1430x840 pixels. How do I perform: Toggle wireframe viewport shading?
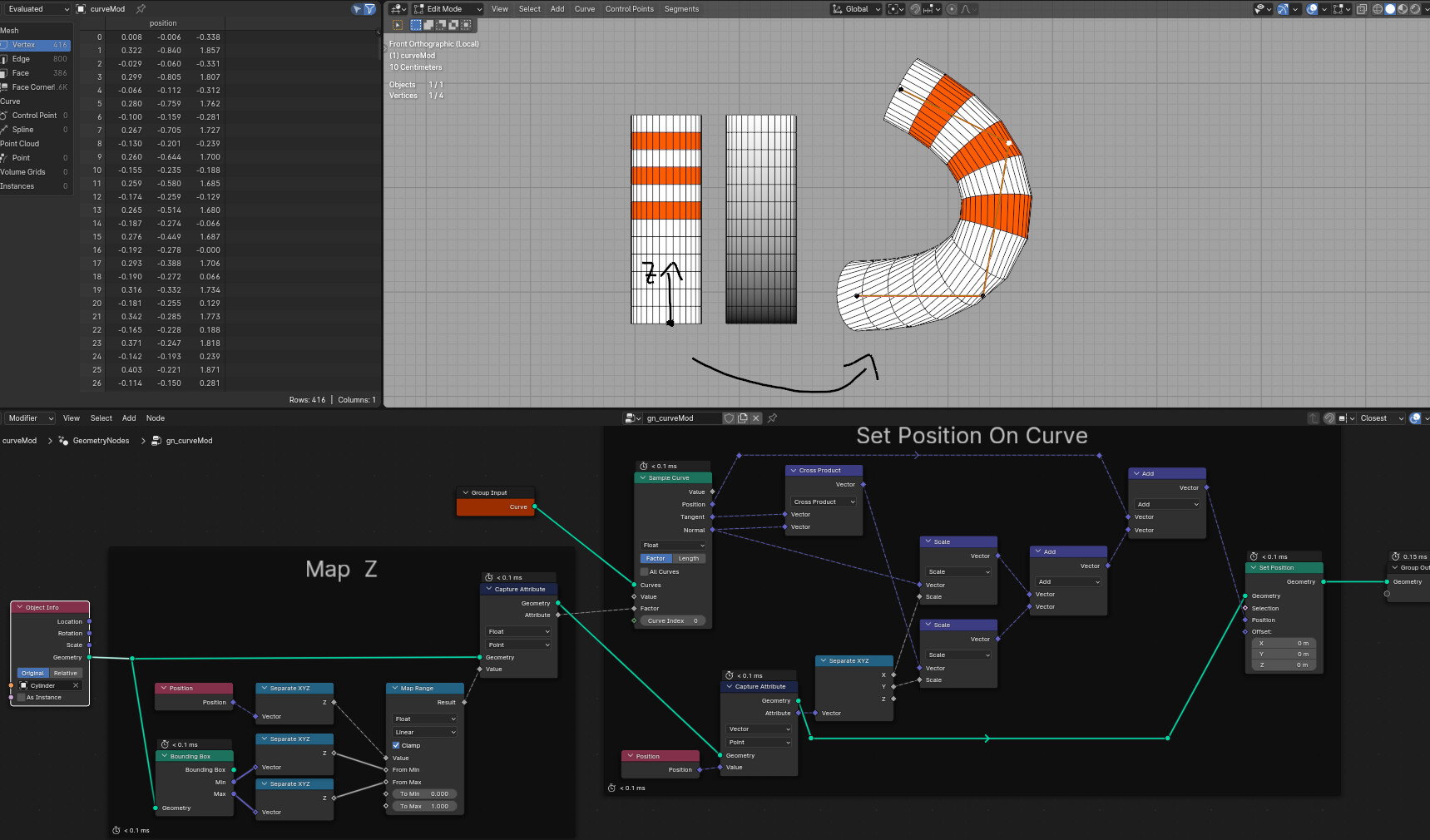[x=1378, y=9]
